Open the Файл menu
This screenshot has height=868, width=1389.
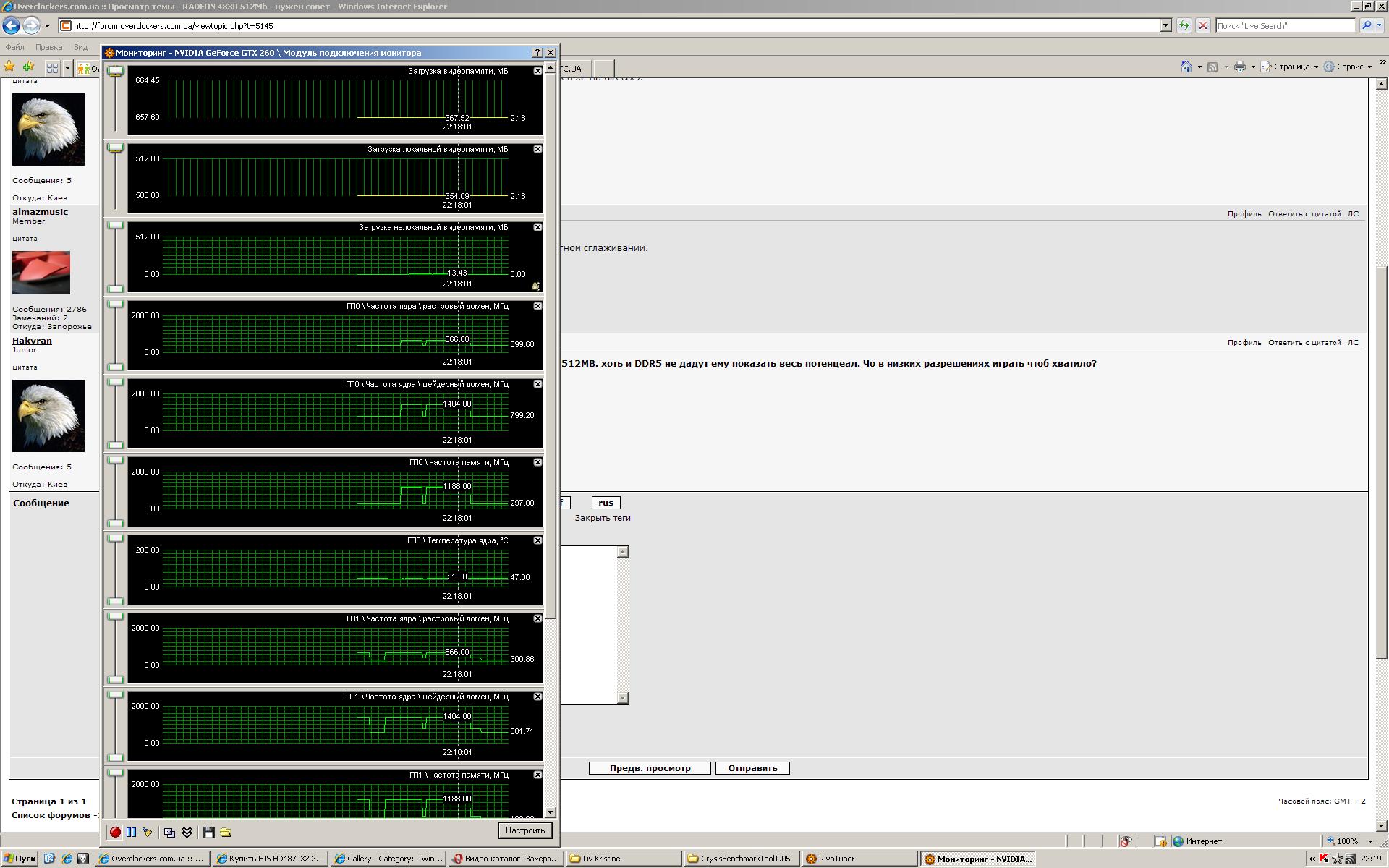coord(14,47)
